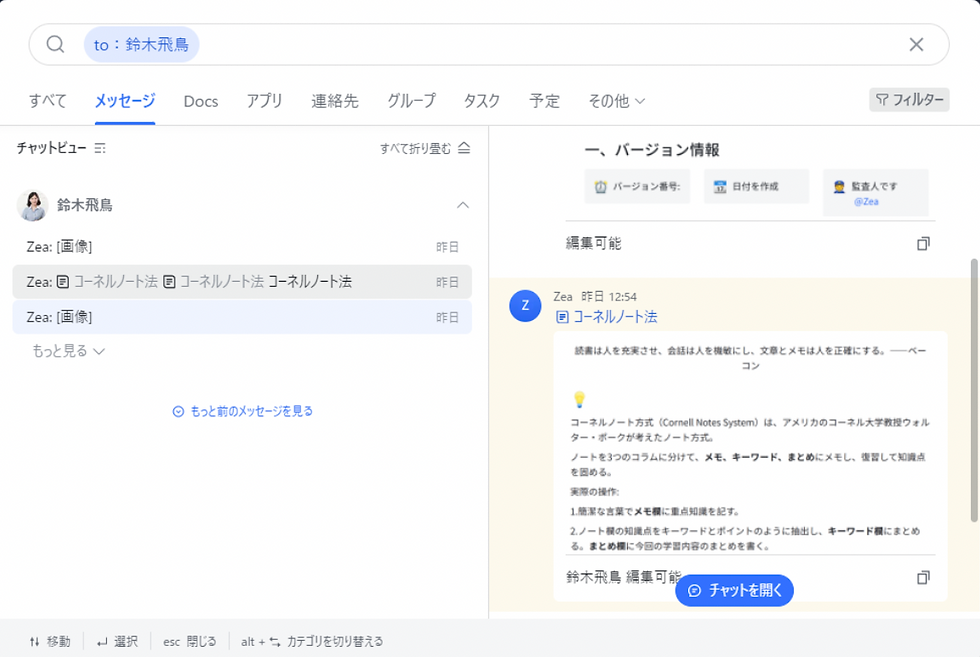Open the 連絡先 tab

click(335, 101)
